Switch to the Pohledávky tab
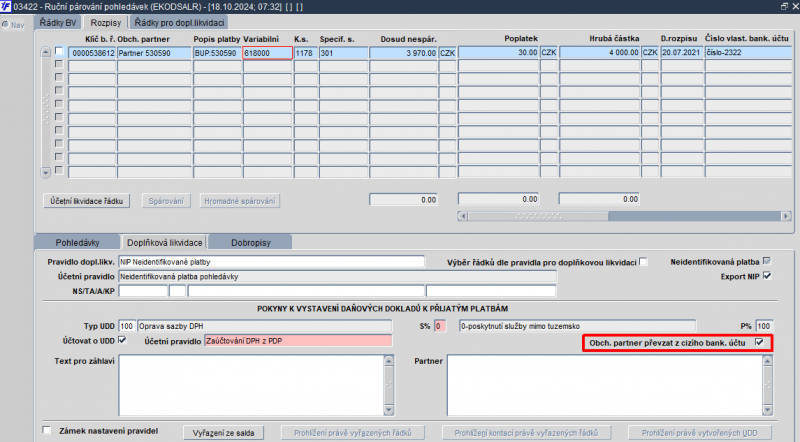The width and height of the screenshot is (800, 442). click(78, 242)
